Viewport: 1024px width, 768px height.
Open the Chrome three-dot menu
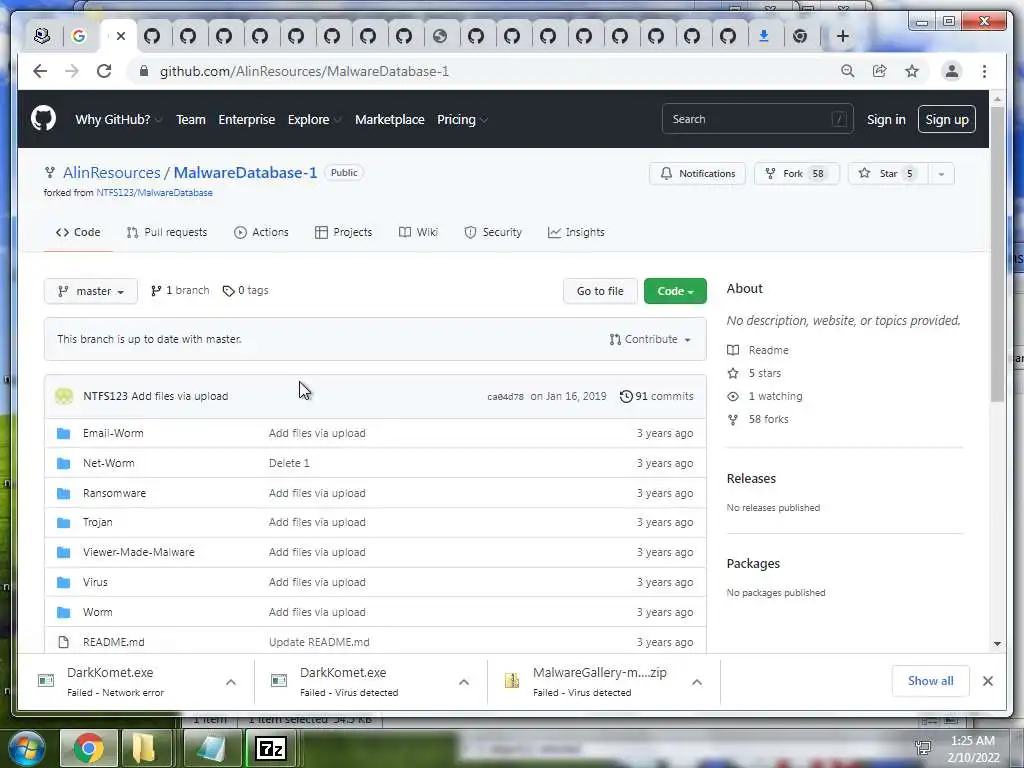[984, 71]
